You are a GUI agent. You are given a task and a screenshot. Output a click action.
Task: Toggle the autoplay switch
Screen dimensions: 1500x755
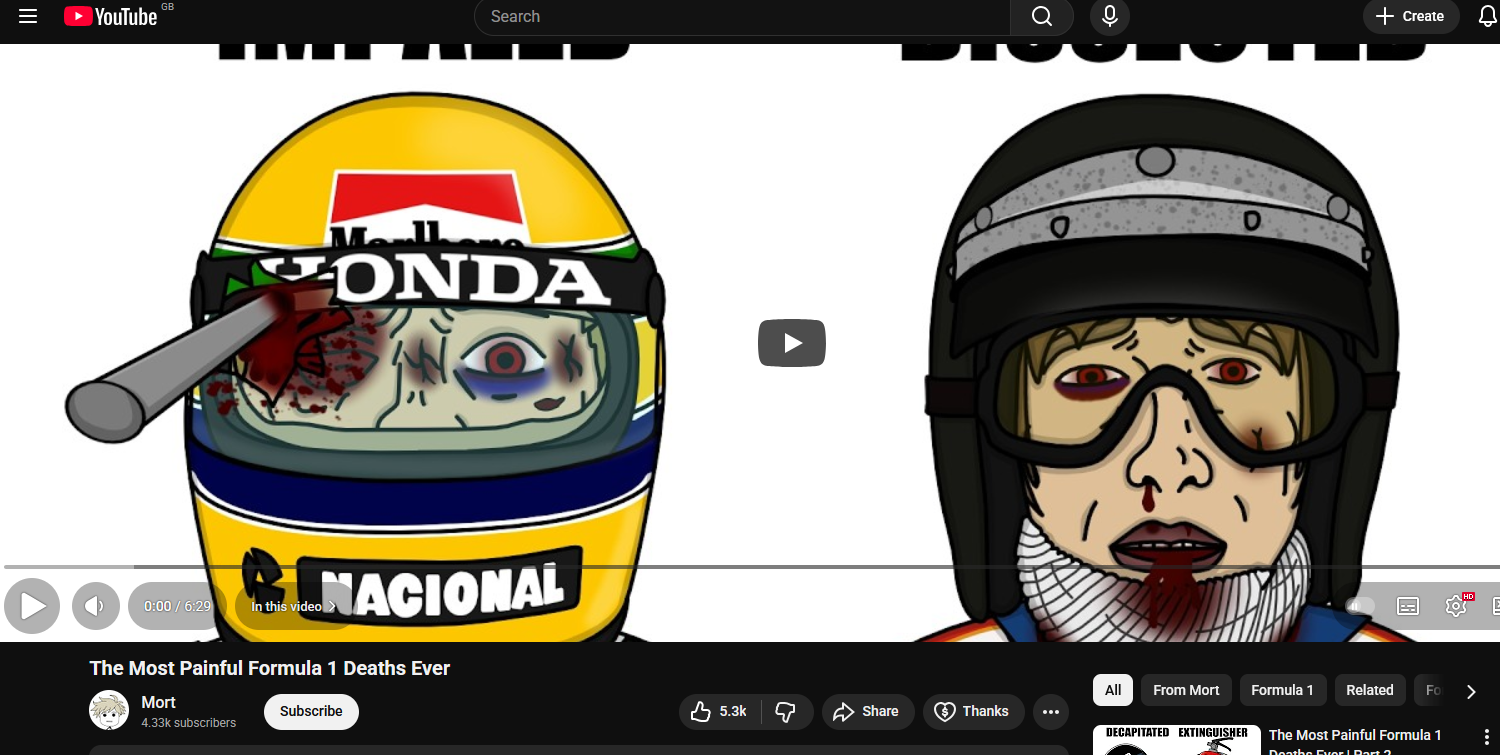[1360, 606]
